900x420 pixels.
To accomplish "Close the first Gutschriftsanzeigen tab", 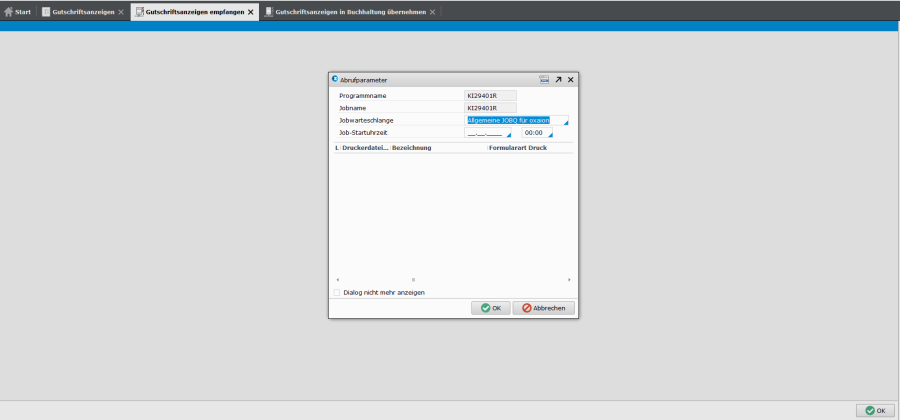I will tap(121, 12).
